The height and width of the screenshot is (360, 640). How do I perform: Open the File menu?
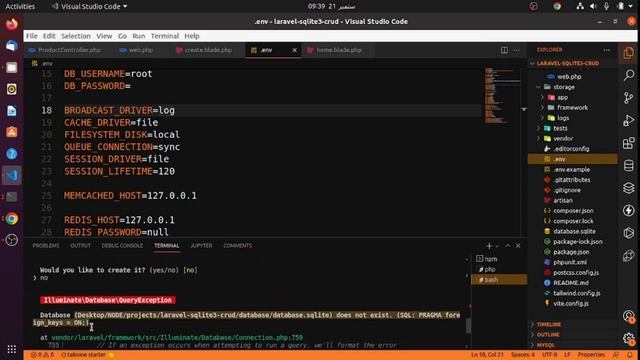point(32,36)
